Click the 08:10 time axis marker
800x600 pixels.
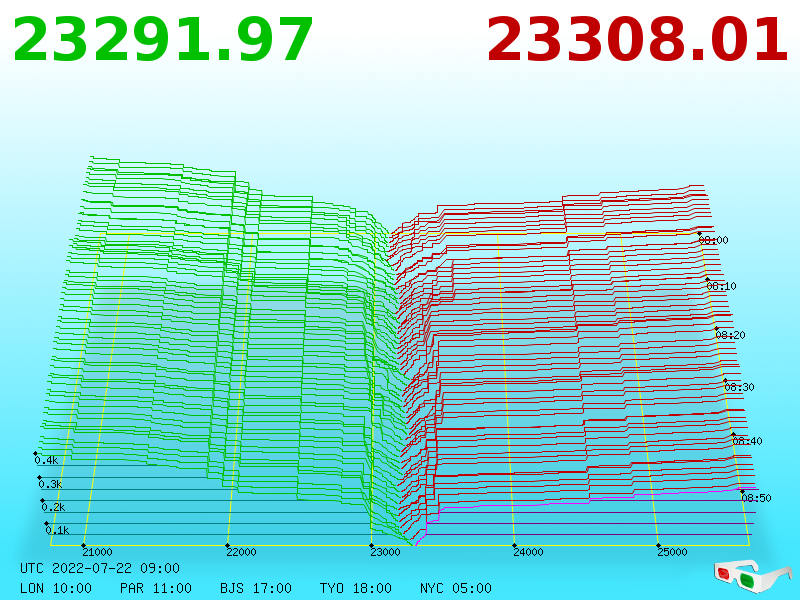coord(721,286)
